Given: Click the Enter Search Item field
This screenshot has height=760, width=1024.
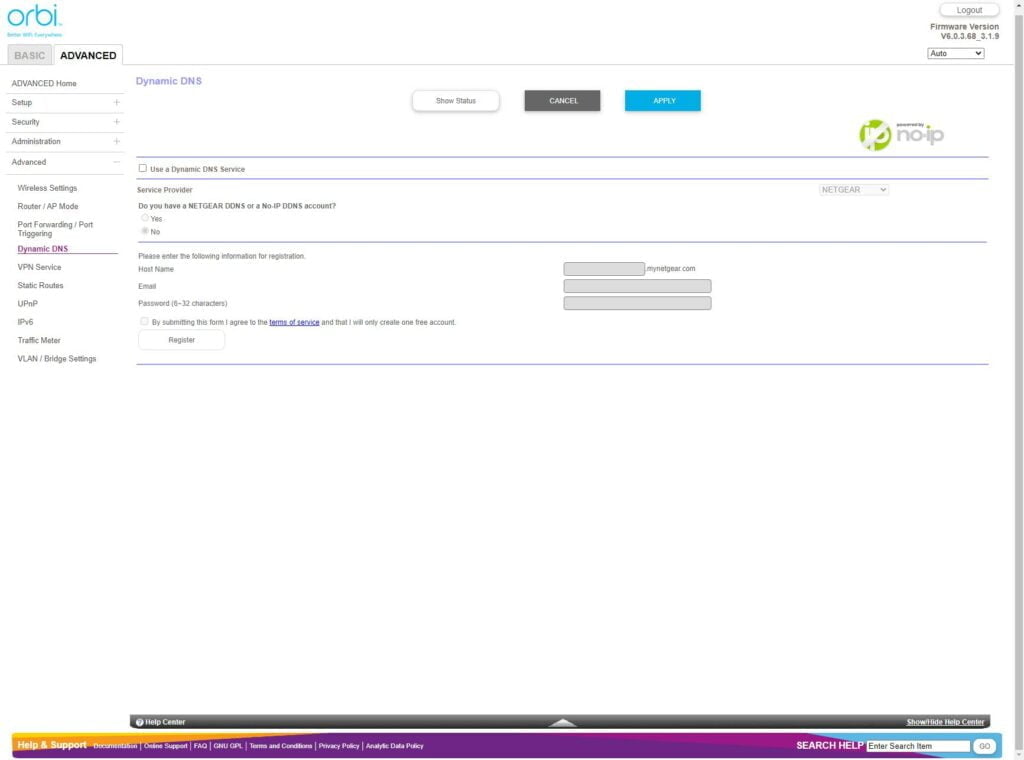Looking at the screenshot, I should tap(917, 746).
